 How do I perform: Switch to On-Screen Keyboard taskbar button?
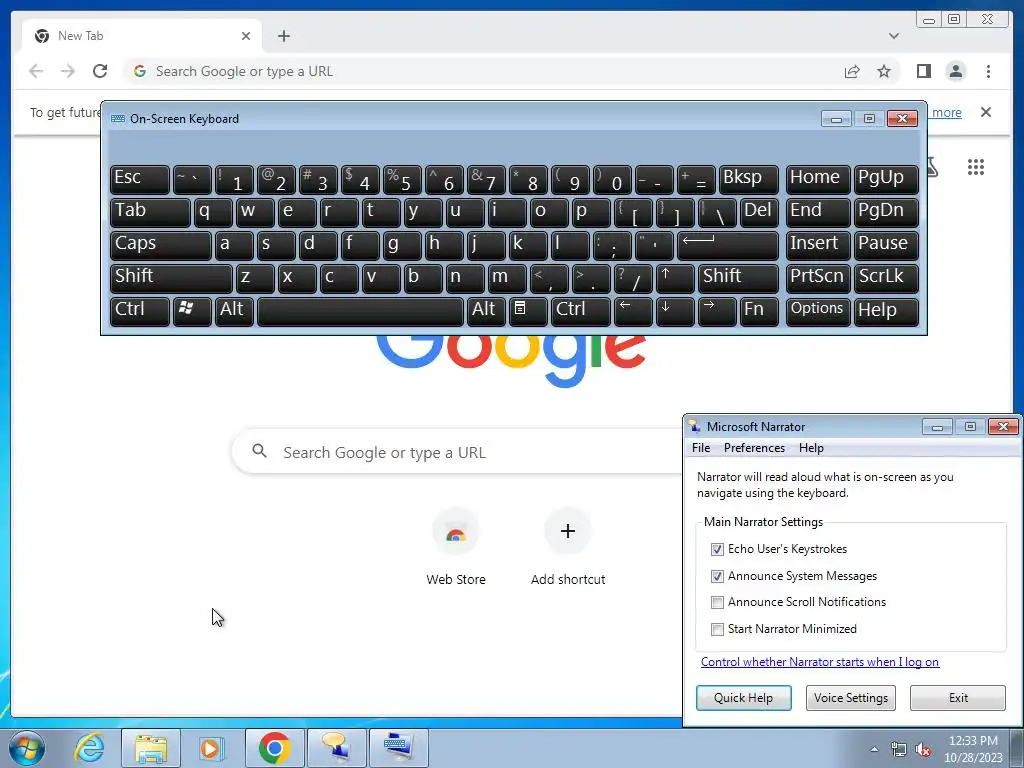coord(398,748)
